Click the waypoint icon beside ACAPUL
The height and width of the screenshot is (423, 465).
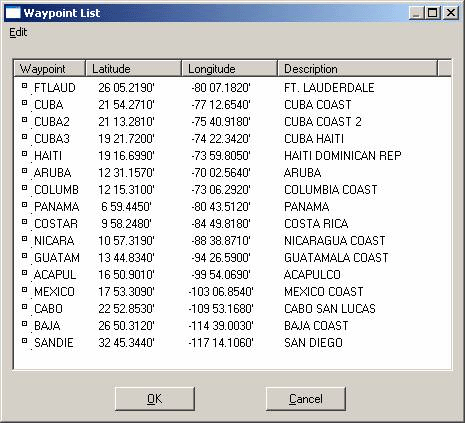pyautogui.click(x=24, y=273)
